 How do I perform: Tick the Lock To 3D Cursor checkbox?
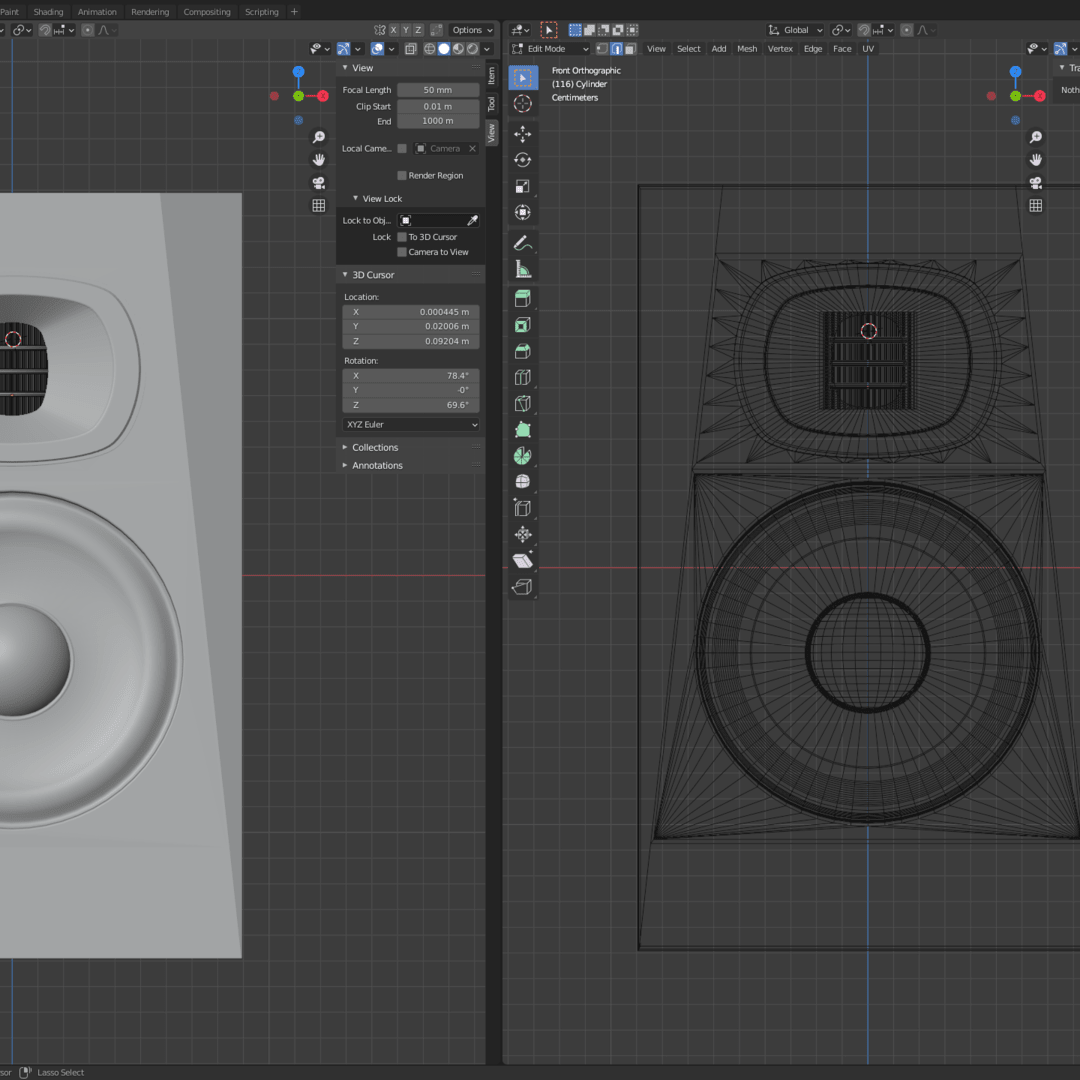click(402, 237)
